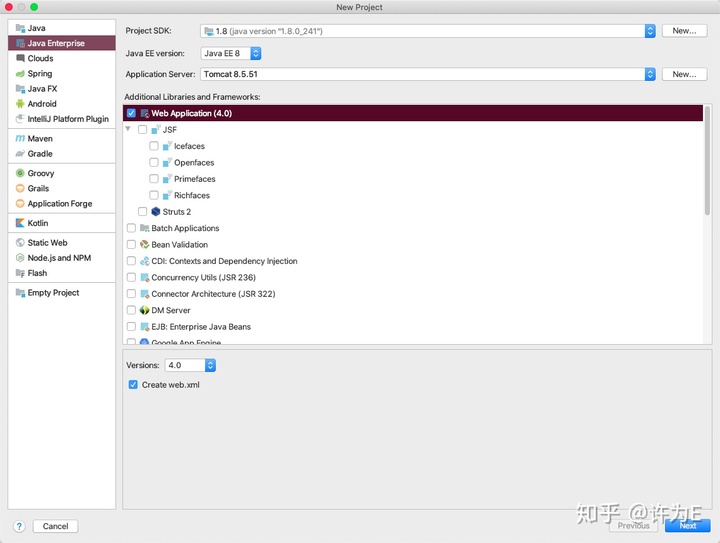Viewport: 720px width, 543px height.
Task: Click the IntelliJ Platform Plugin icon
Action: tap(20, 119)
